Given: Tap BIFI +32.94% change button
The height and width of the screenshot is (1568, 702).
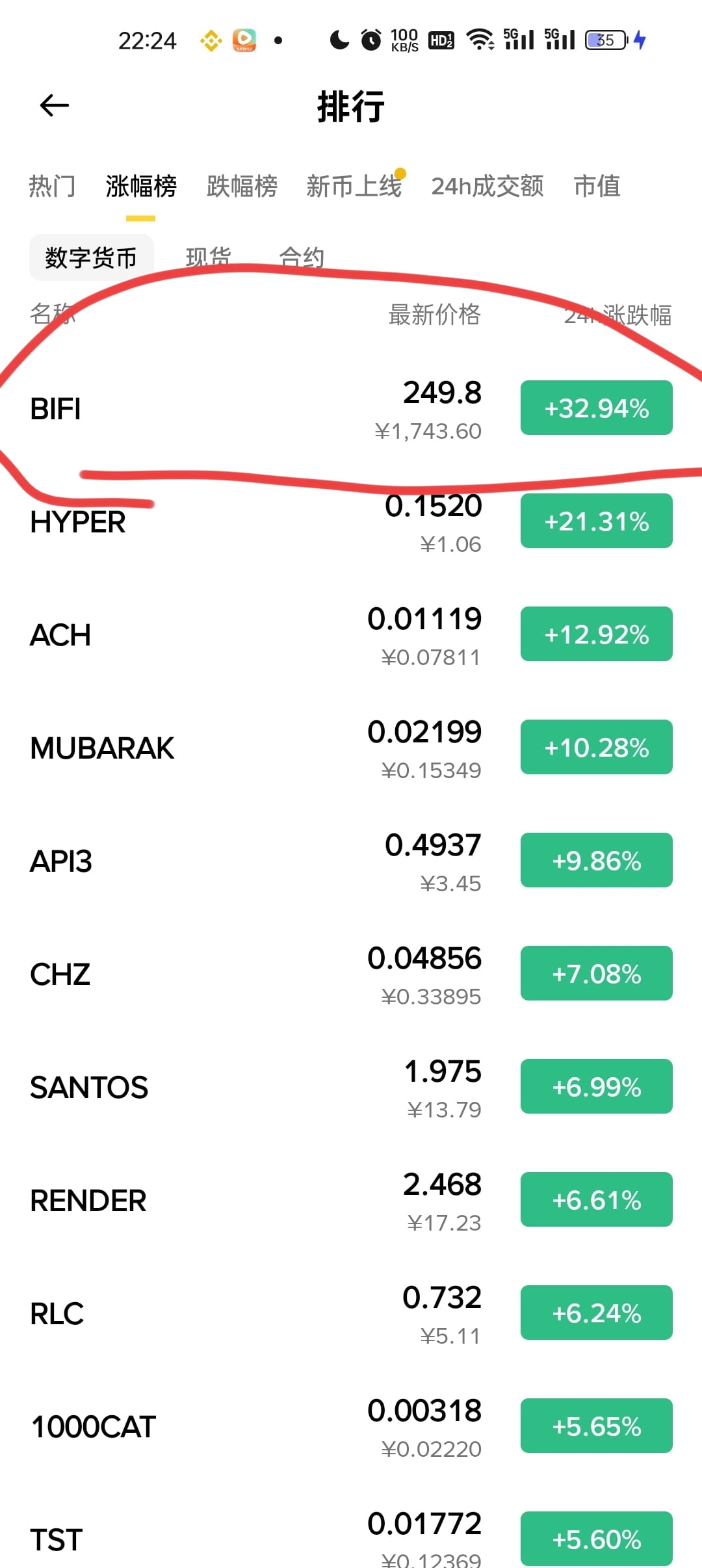Looking at the screenshot, I should tap(596, 408).
